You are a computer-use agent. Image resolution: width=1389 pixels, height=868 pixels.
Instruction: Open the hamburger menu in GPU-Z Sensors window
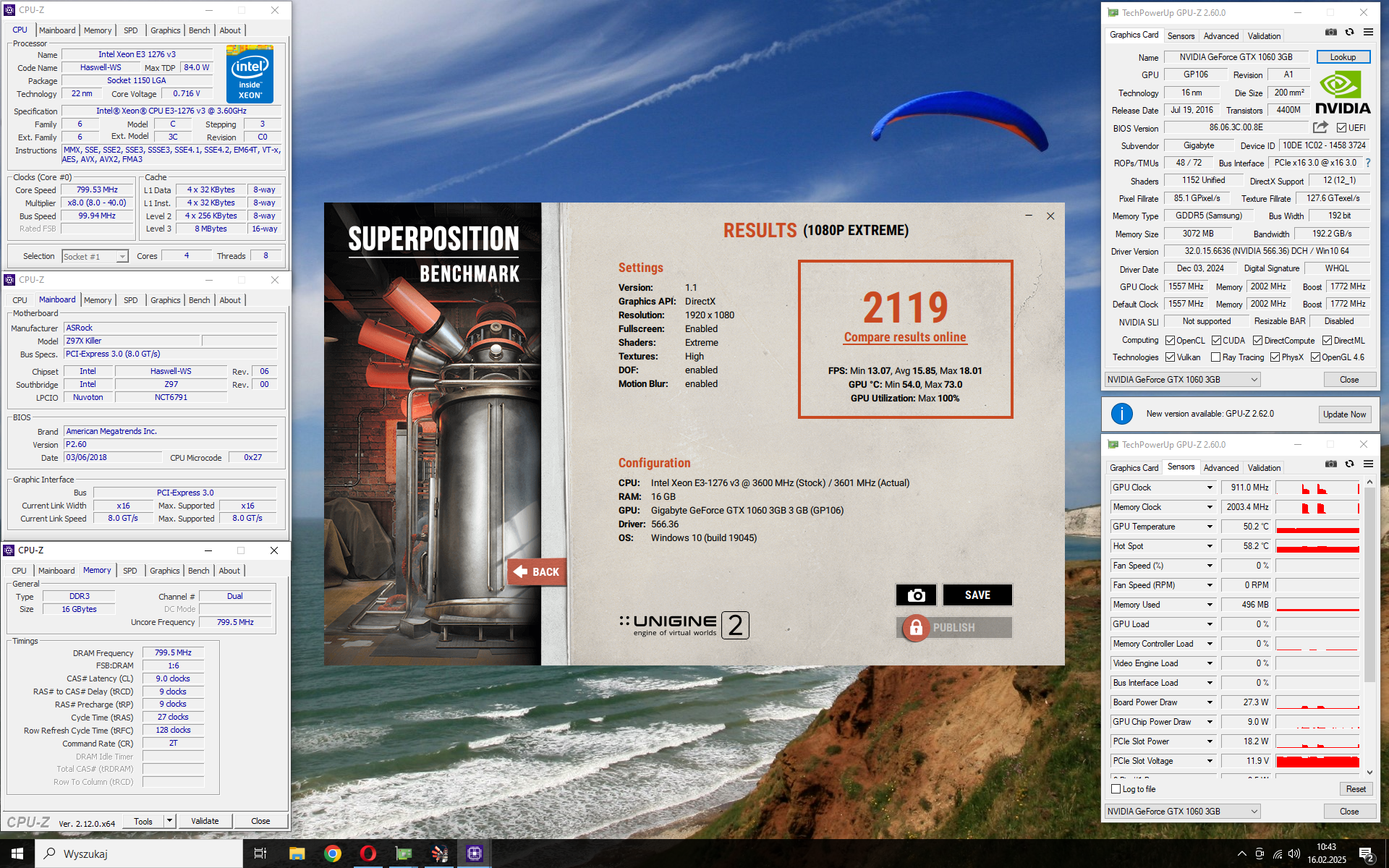click(1368, 464)
